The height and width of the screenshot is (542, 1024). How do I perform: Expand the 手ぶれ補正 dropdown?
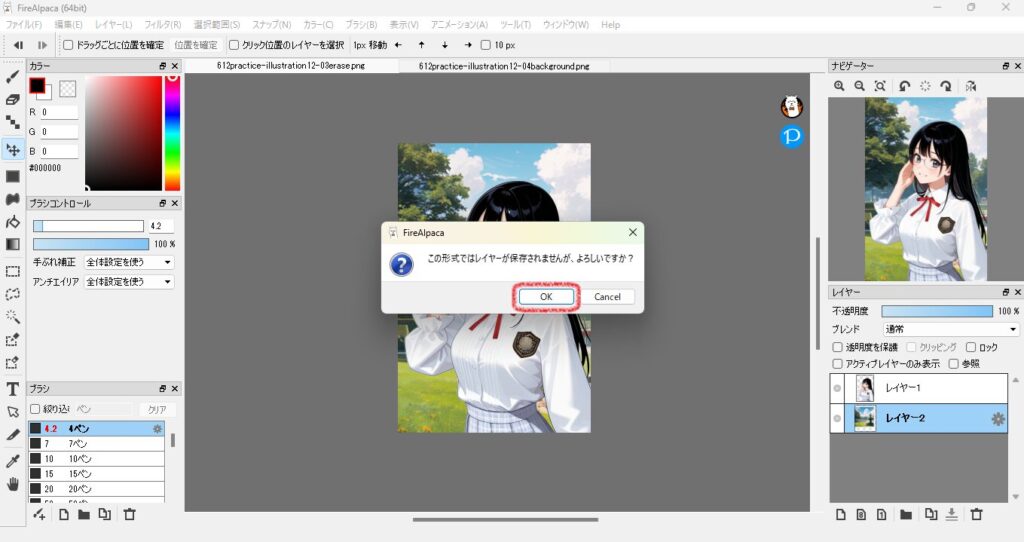129,262
